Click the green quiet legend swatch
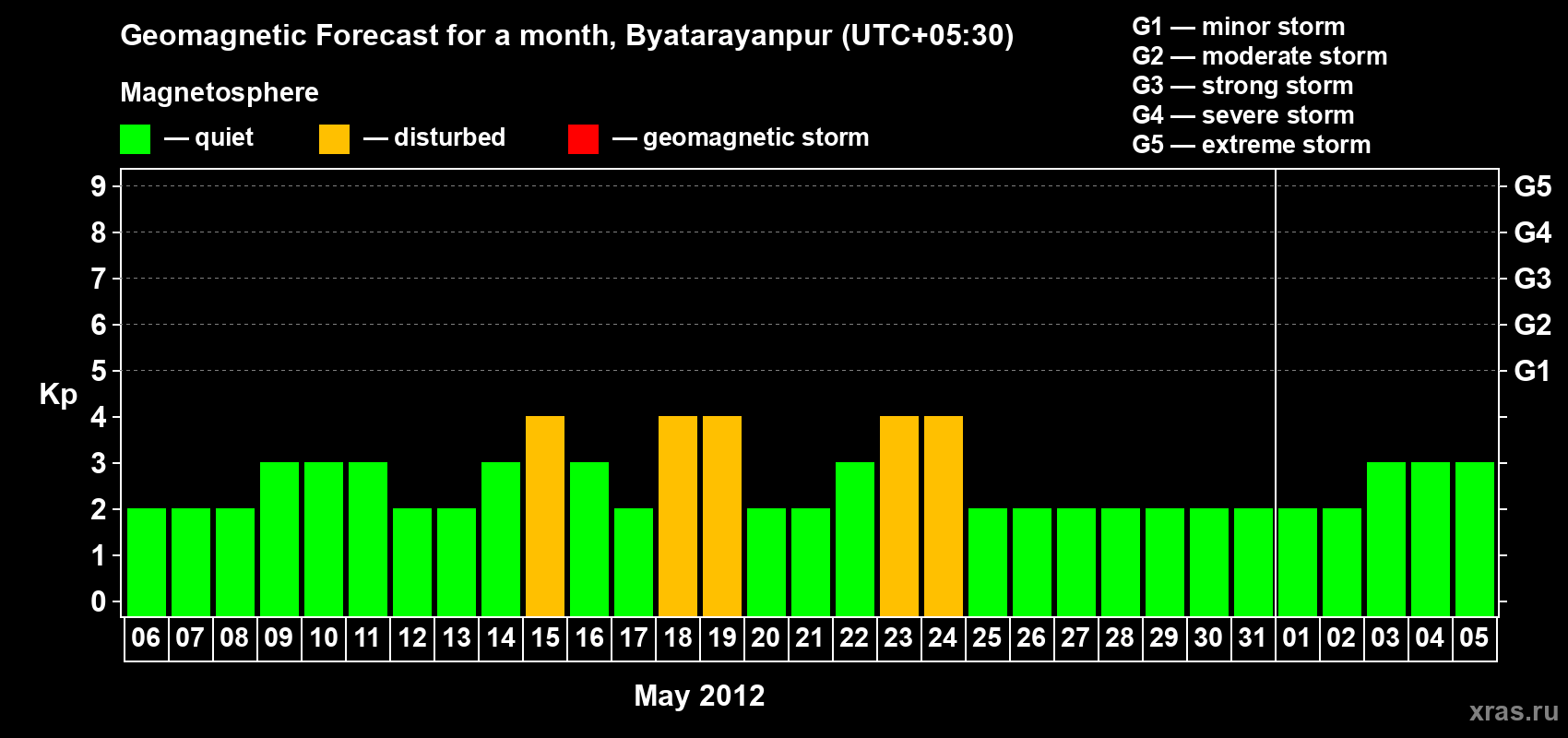This screenshot has width=1568, height=738. [x=135, y=139]
